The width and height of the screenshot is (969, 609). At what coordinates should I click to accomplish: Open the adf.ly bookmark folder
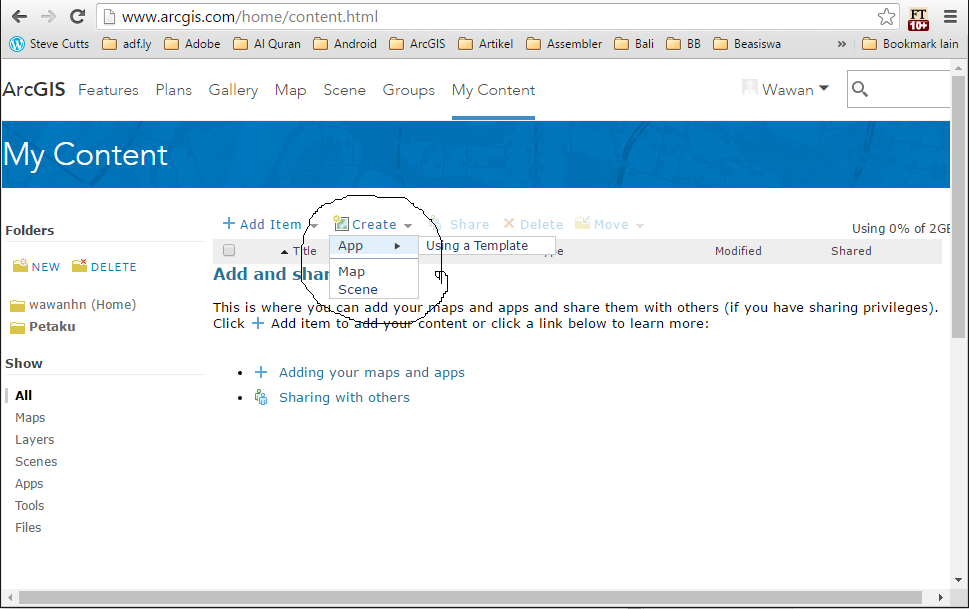127,44
